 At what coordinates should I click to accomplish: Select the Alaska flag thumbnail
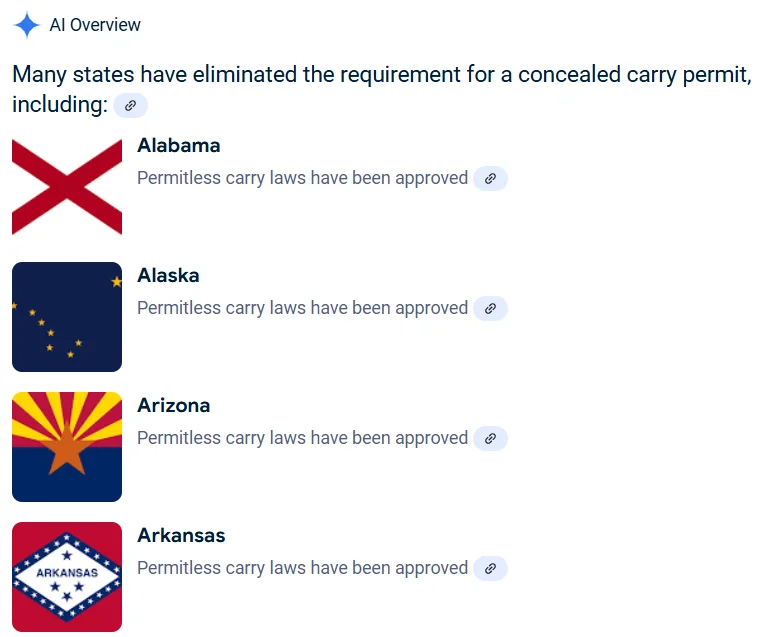point(67,317)
